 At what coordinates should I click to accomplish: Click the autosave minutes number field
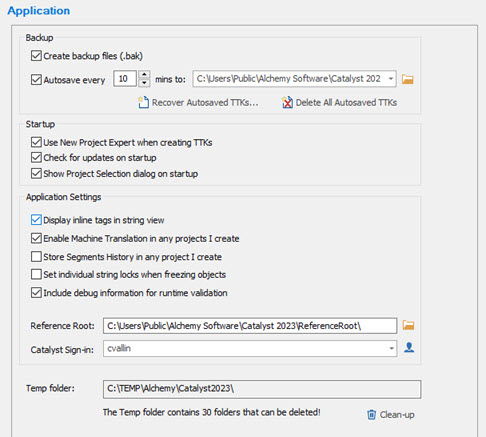tap(125, 79)
